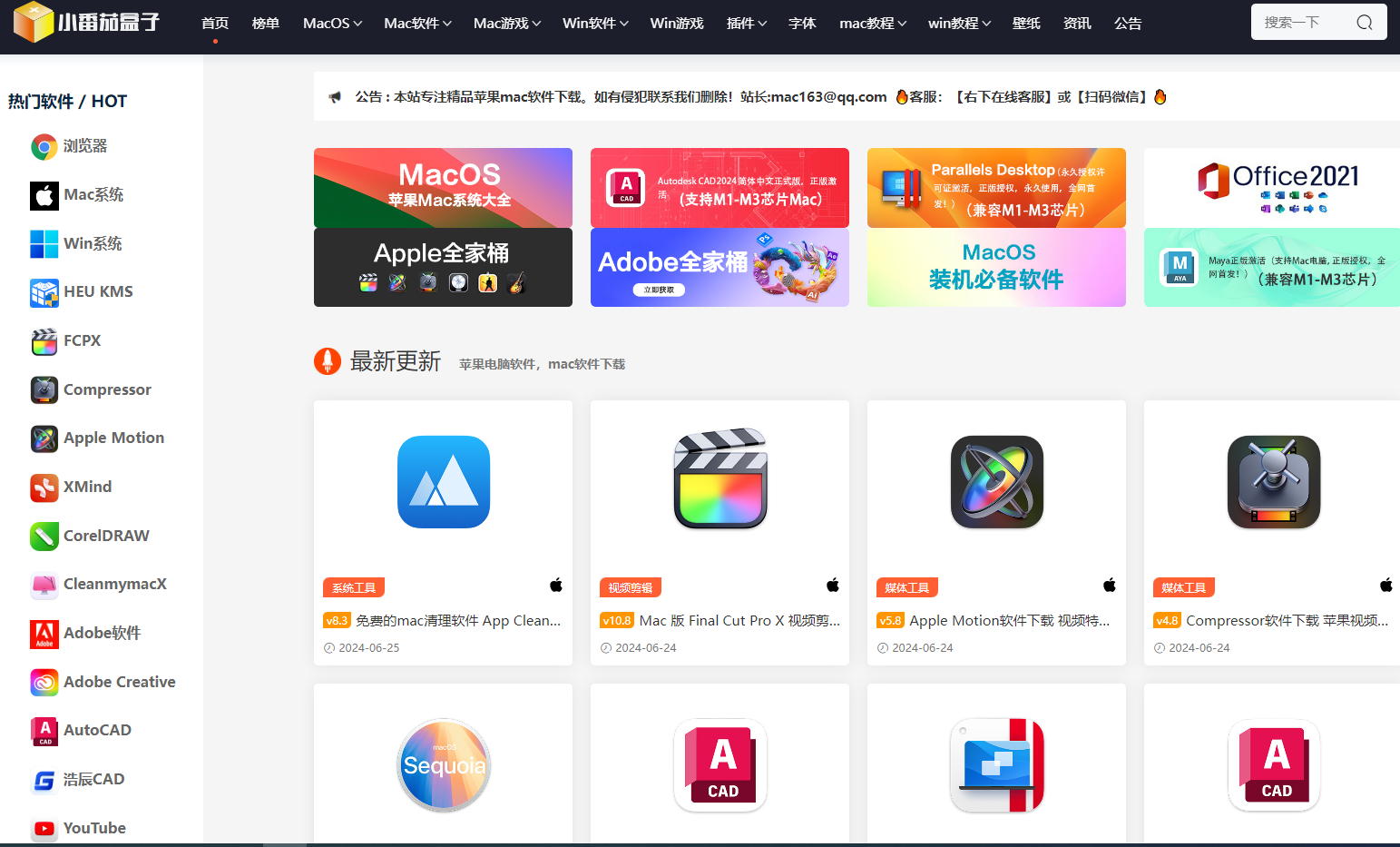Expand the win教程 dropdown menu
The image size is (1400, 847).
[960, 24]
